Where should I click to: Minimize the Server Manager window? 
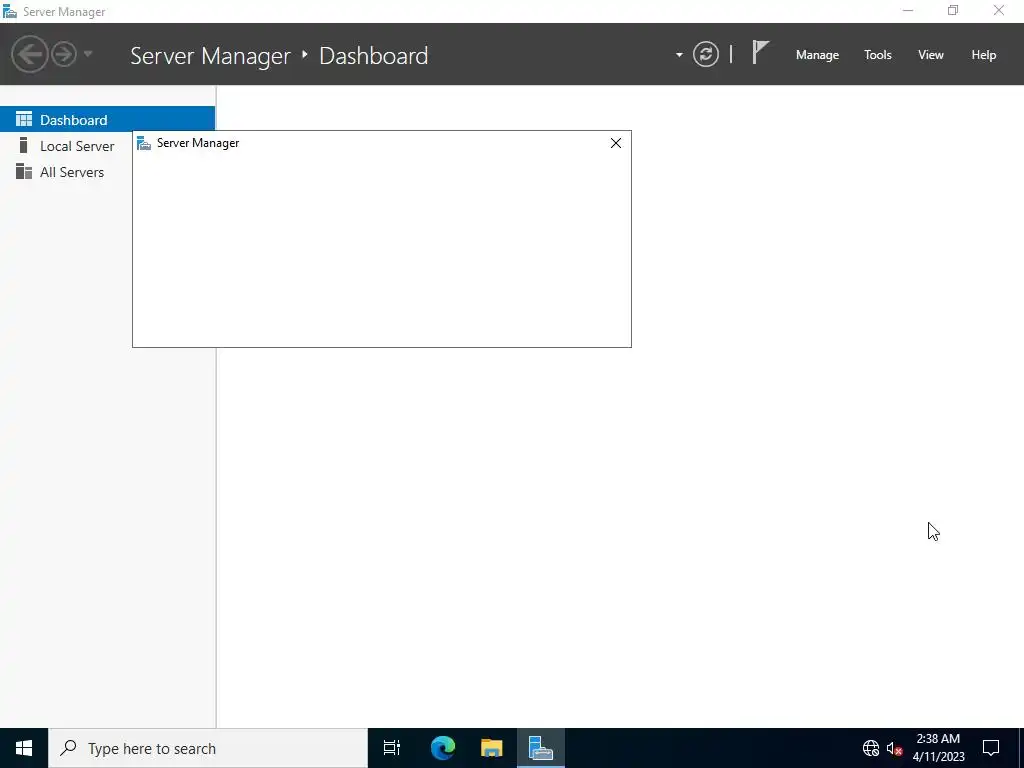click(908, 11)
